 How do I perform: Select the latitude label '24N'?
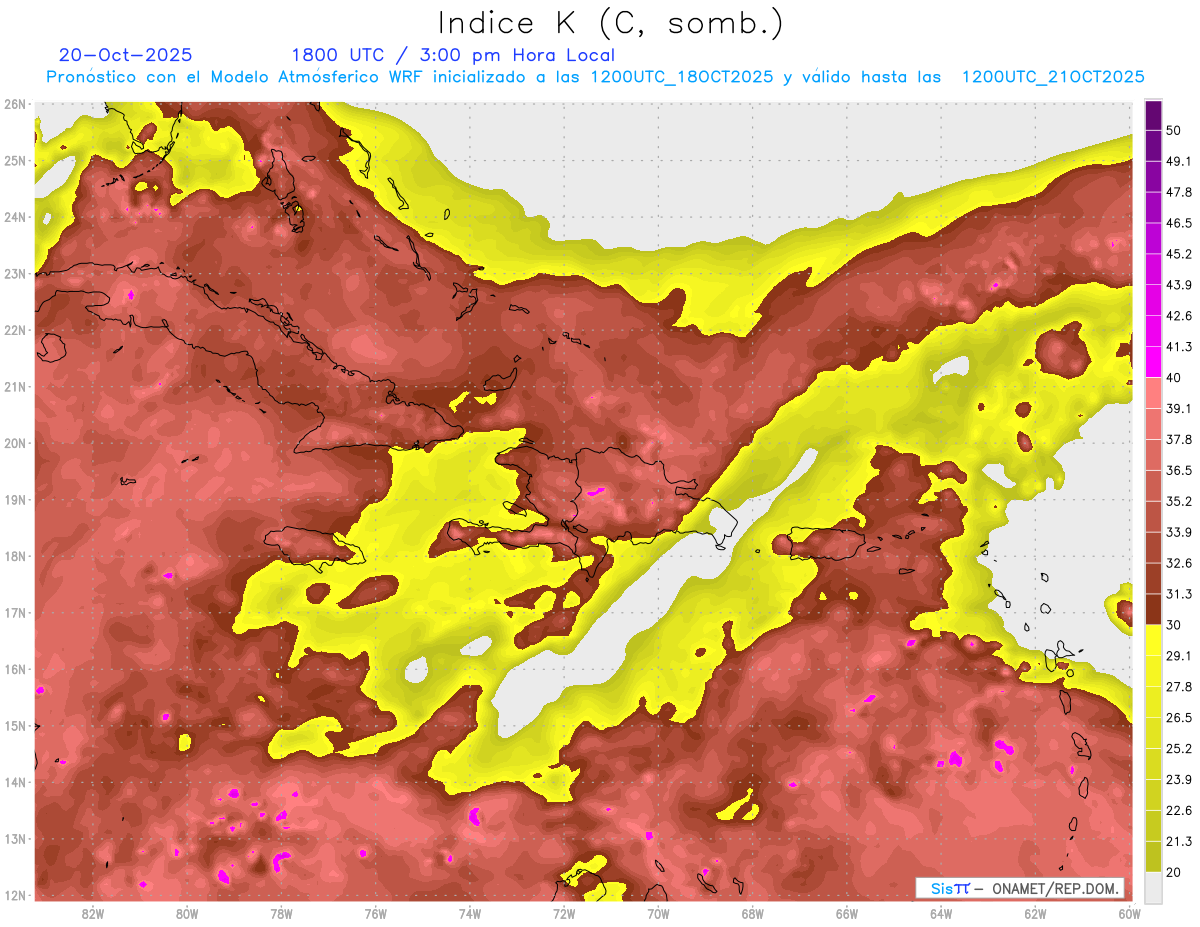tap(14, 217)
